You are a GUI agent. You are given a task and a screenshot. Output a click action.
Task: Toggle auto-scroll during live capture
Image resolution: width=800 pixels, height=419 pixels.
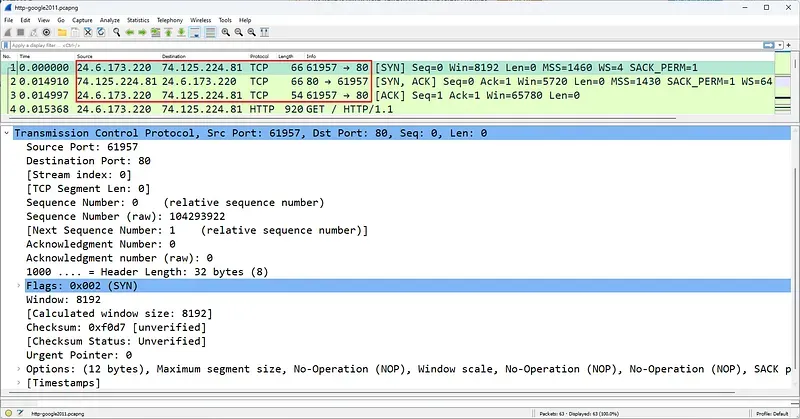(x=195, y=32)
